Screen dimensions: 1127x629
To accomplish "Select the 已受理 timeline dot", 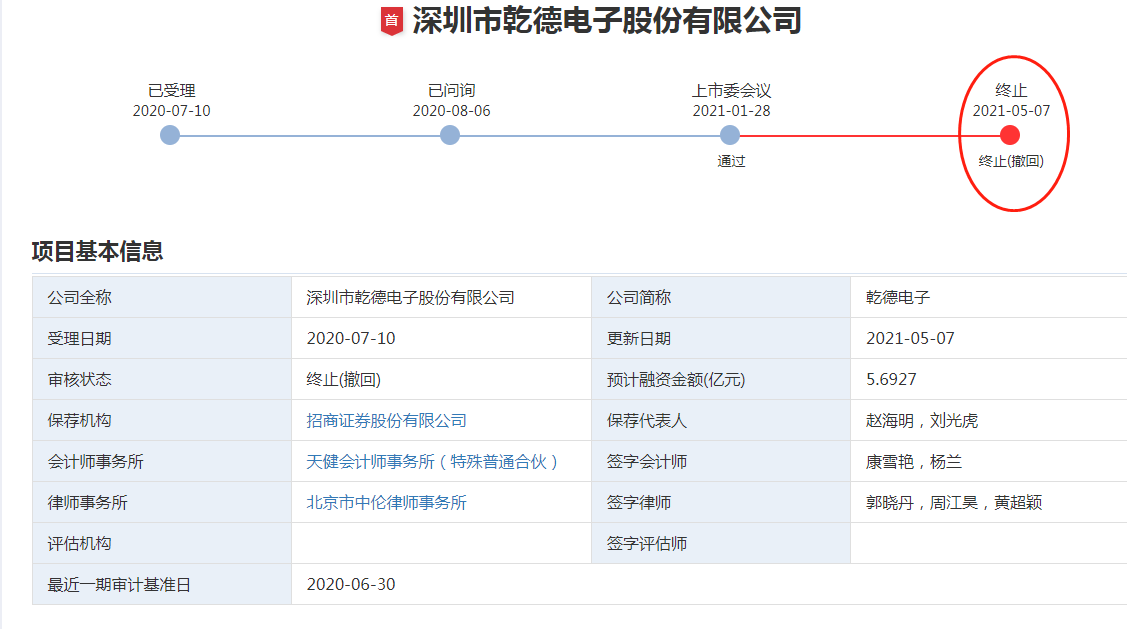I will pos(170,135).
